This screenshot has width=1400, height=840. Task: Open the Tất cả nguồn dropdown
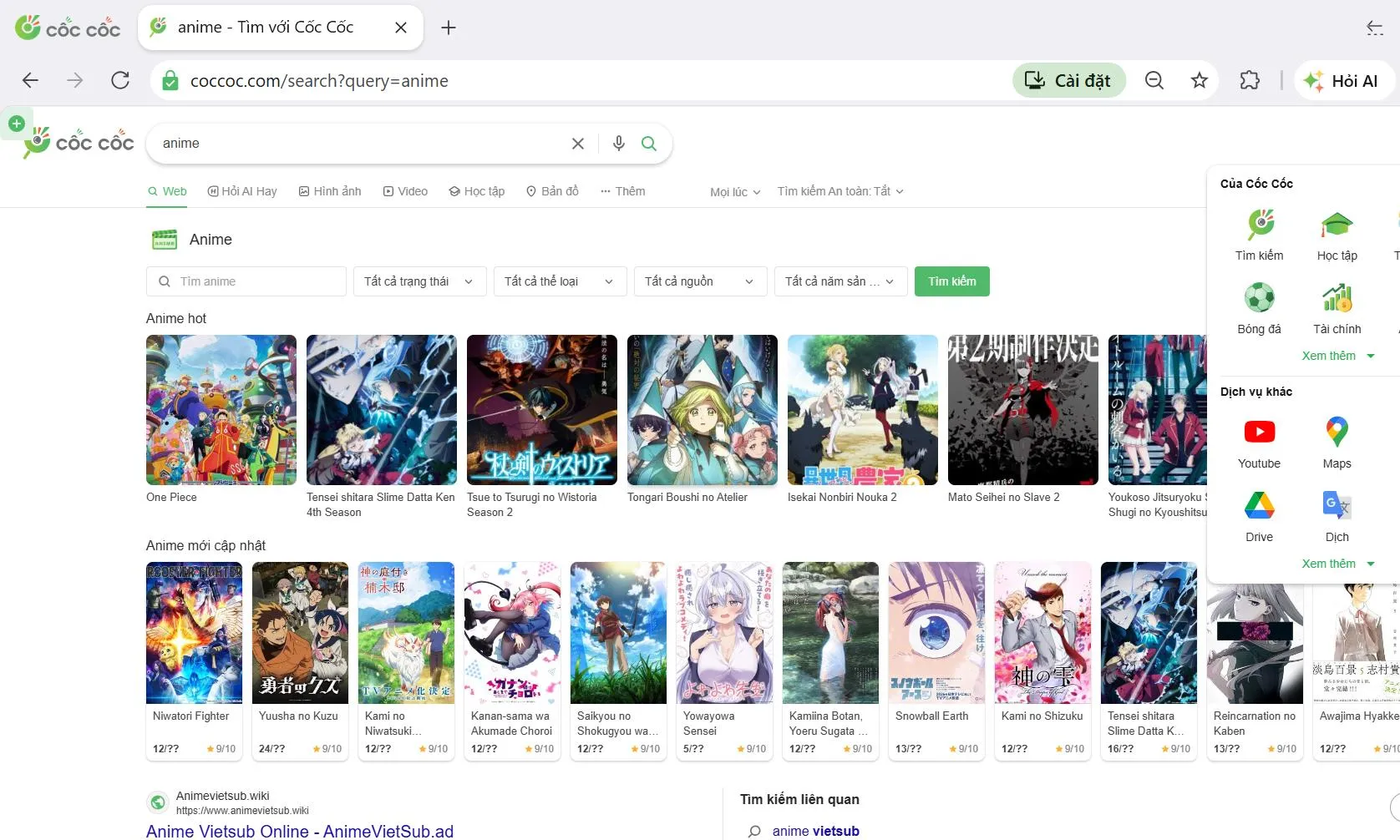pos(699,281)
